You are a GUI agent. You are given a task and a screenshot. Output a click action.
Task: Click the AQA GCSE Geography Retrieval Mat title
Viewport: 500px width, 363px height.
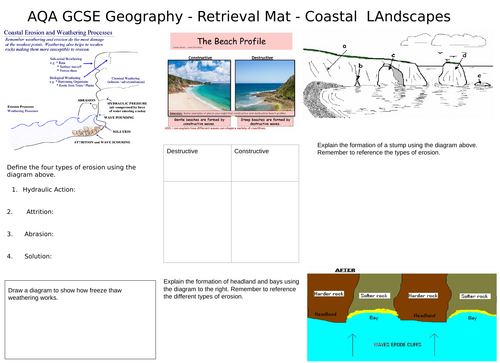pos(239,17)
